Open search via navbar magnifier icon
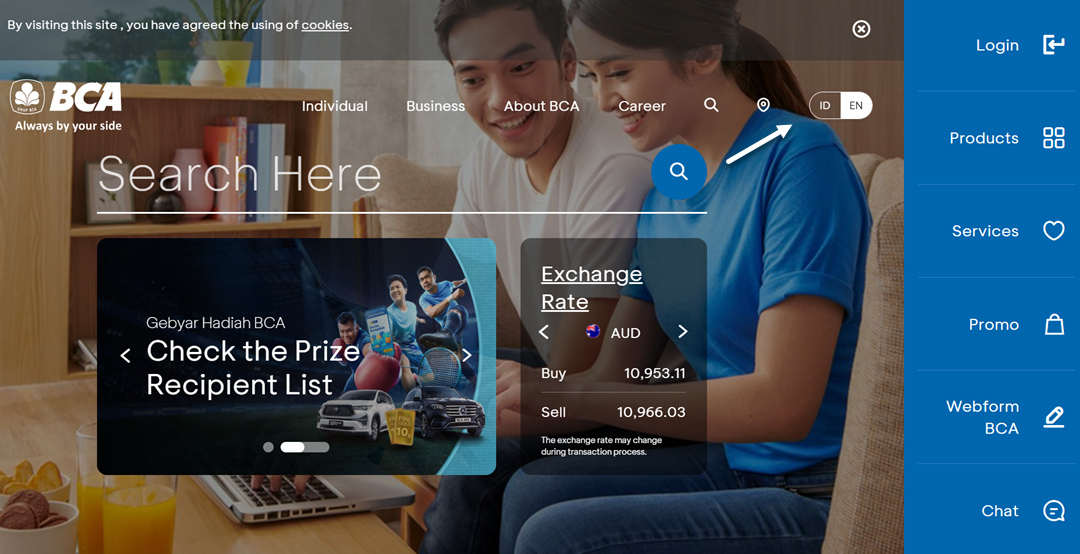 tap(711, 105)
